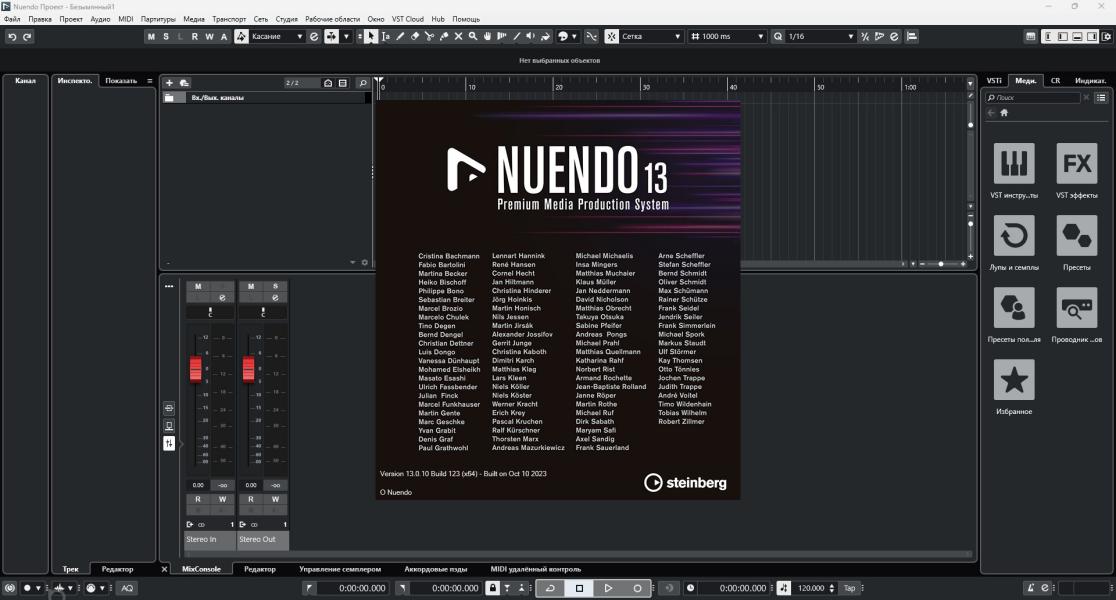Click the Stereo In channel name
The width and height of the screenshot is (1116, 600).
[x=209, y=540]
